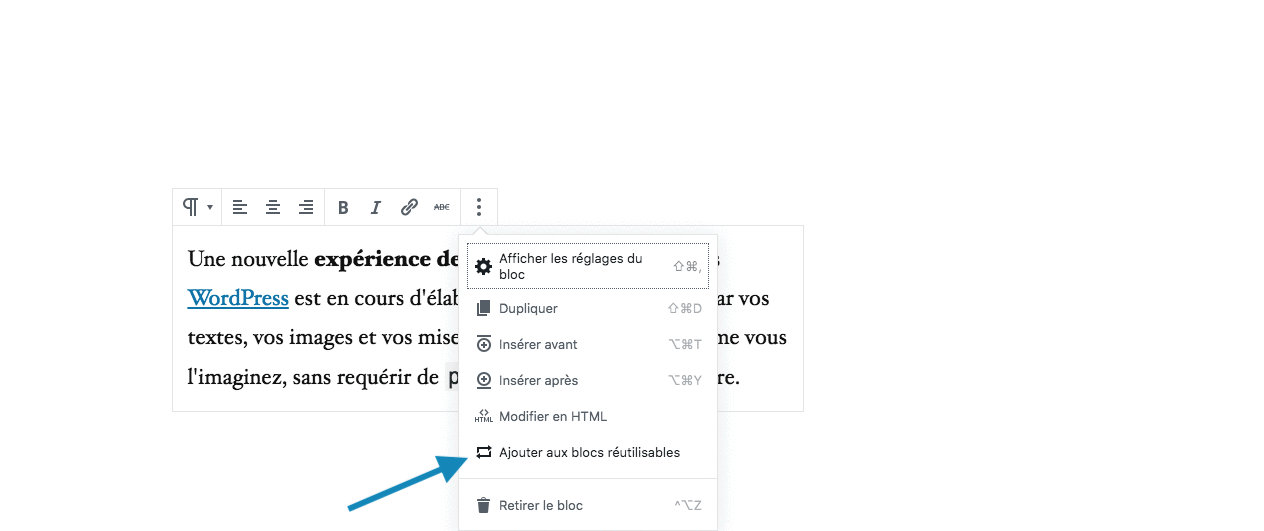
Task: Open the paragraph block type switcher
Action: click(x=197, y=207)
